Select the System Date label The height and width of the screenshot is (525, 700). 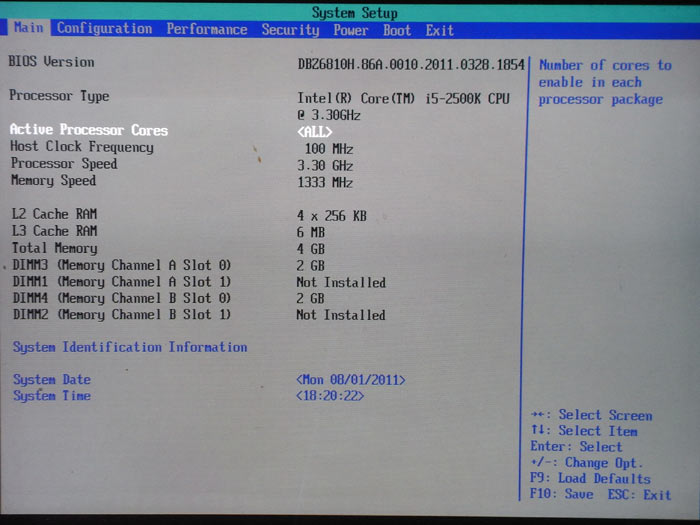coord(51,380)
